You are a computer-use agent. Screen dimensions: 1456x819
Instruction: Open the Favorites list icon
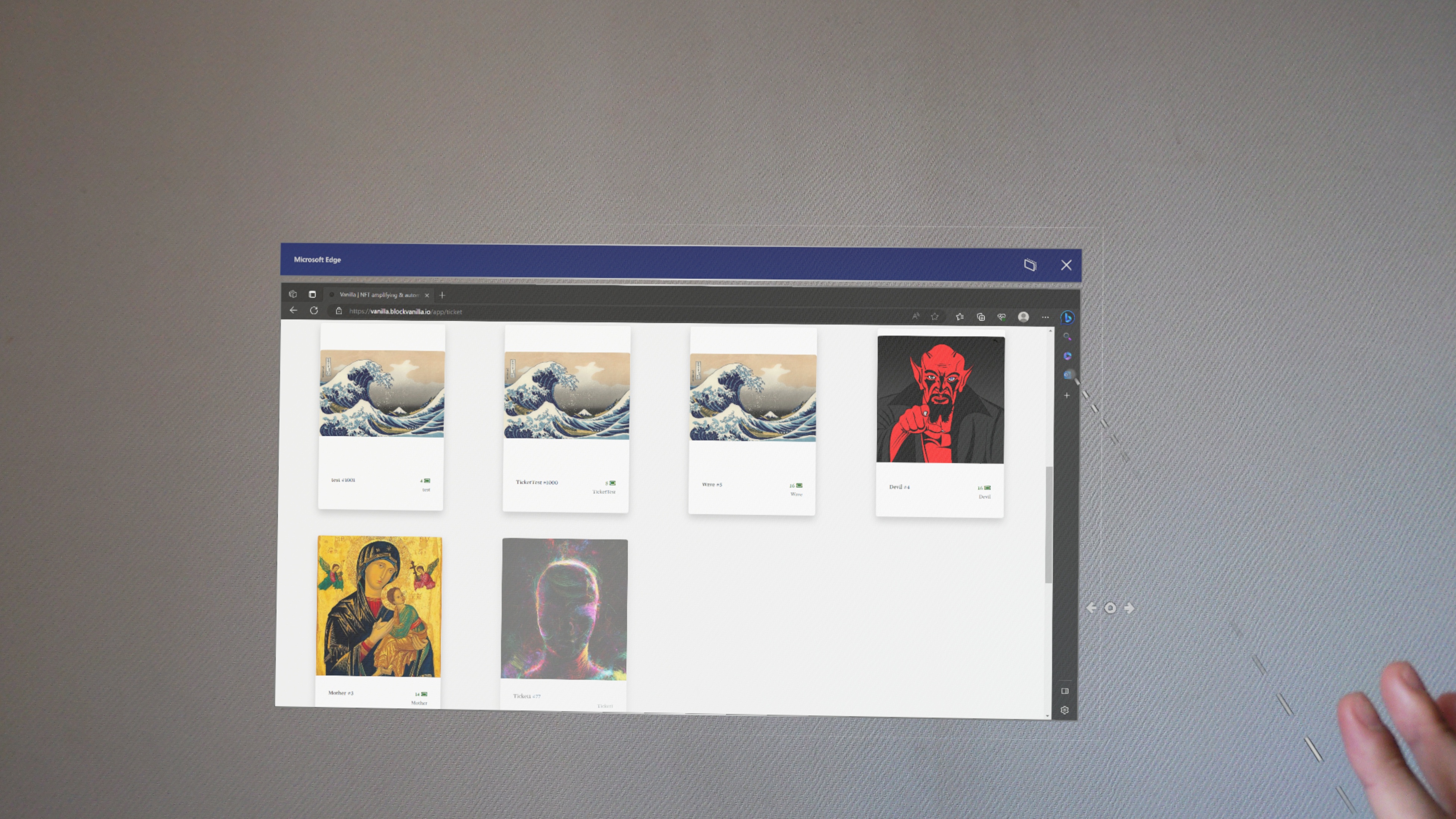(960, 317)
